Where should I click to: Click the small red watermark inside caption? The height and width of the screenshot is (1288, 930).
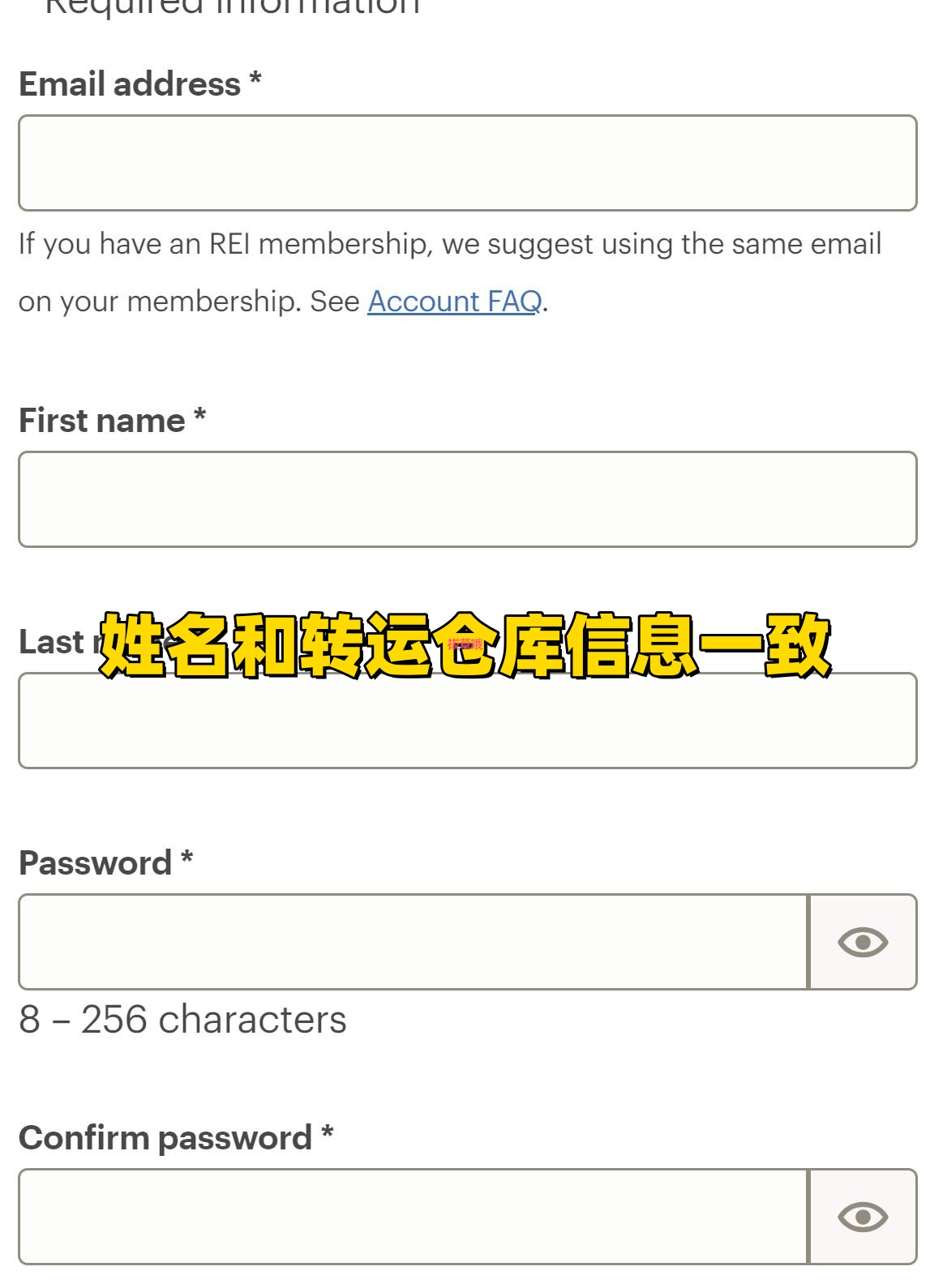click(x=465, y=644)
